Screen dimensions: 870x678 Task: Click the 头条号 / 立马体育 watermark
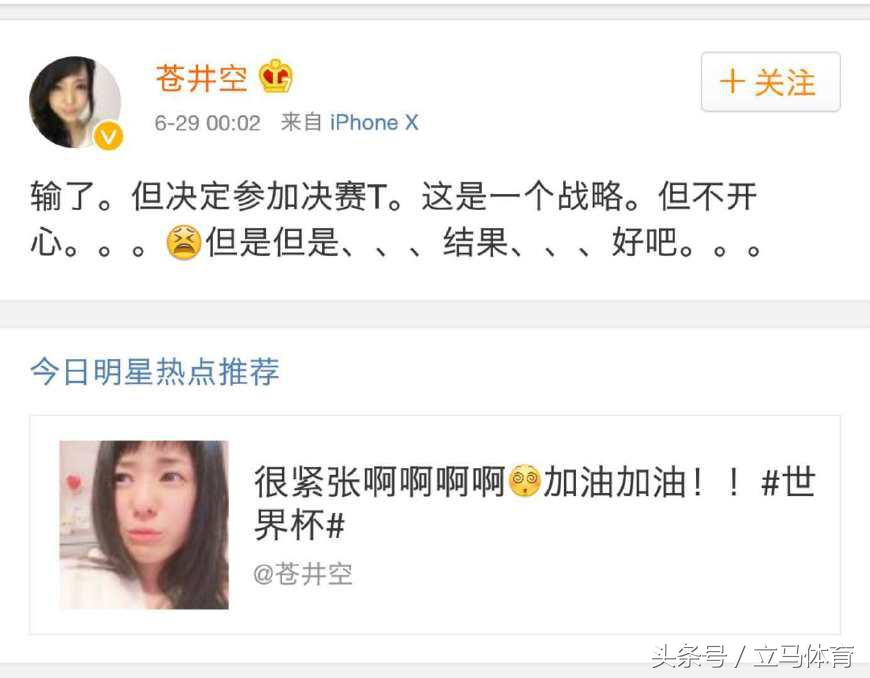click(x=752, y=657)
